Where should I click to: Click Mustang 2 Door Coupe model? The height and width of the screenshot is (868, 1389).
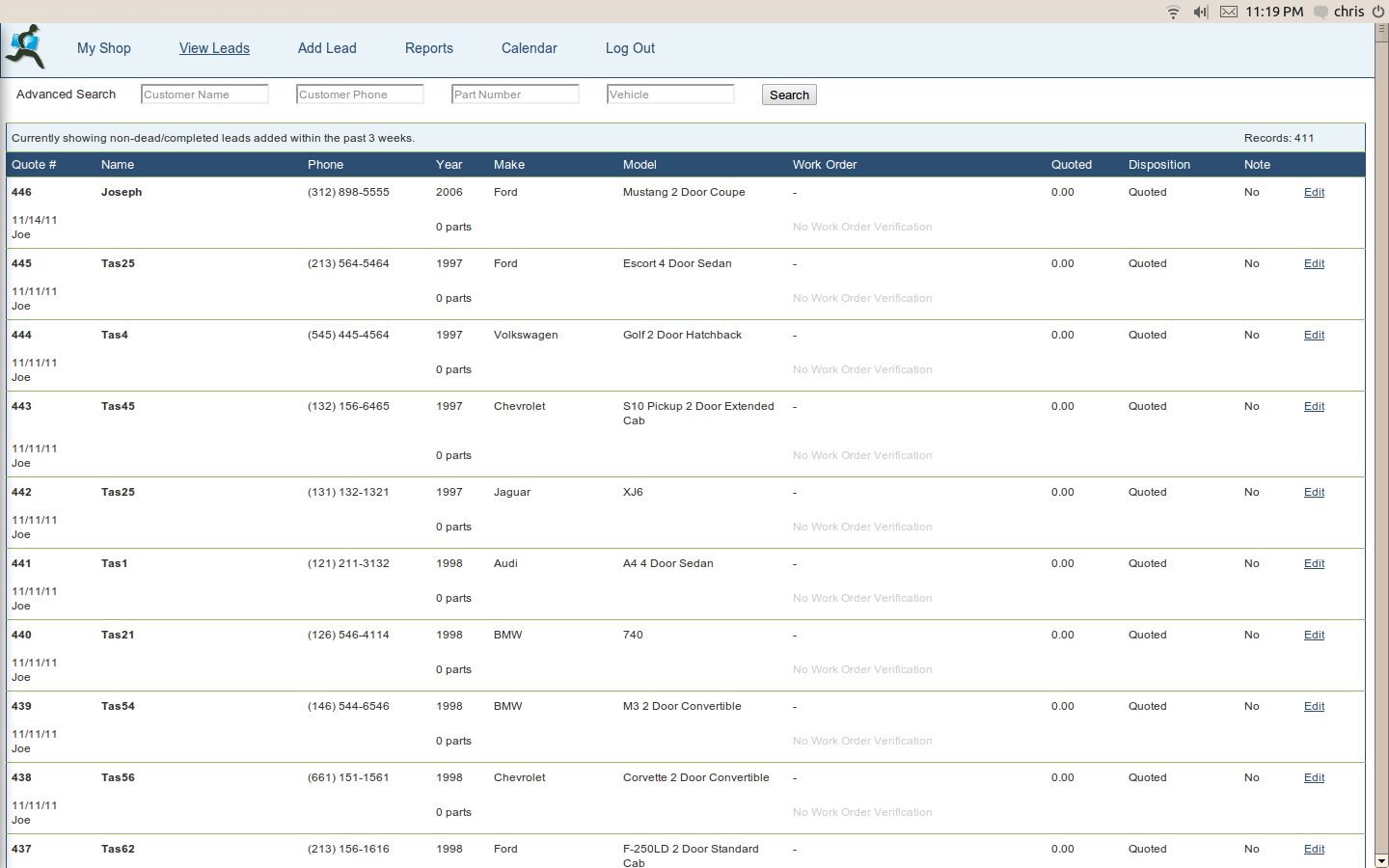(684, 192)
